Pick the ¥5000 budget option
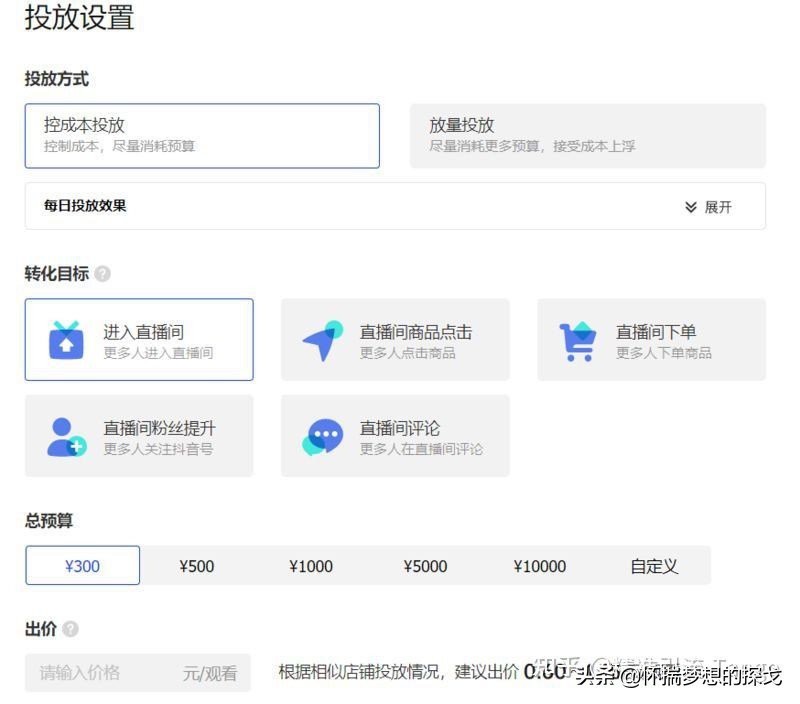Screen dimensions: 800x704 [425, 565]
